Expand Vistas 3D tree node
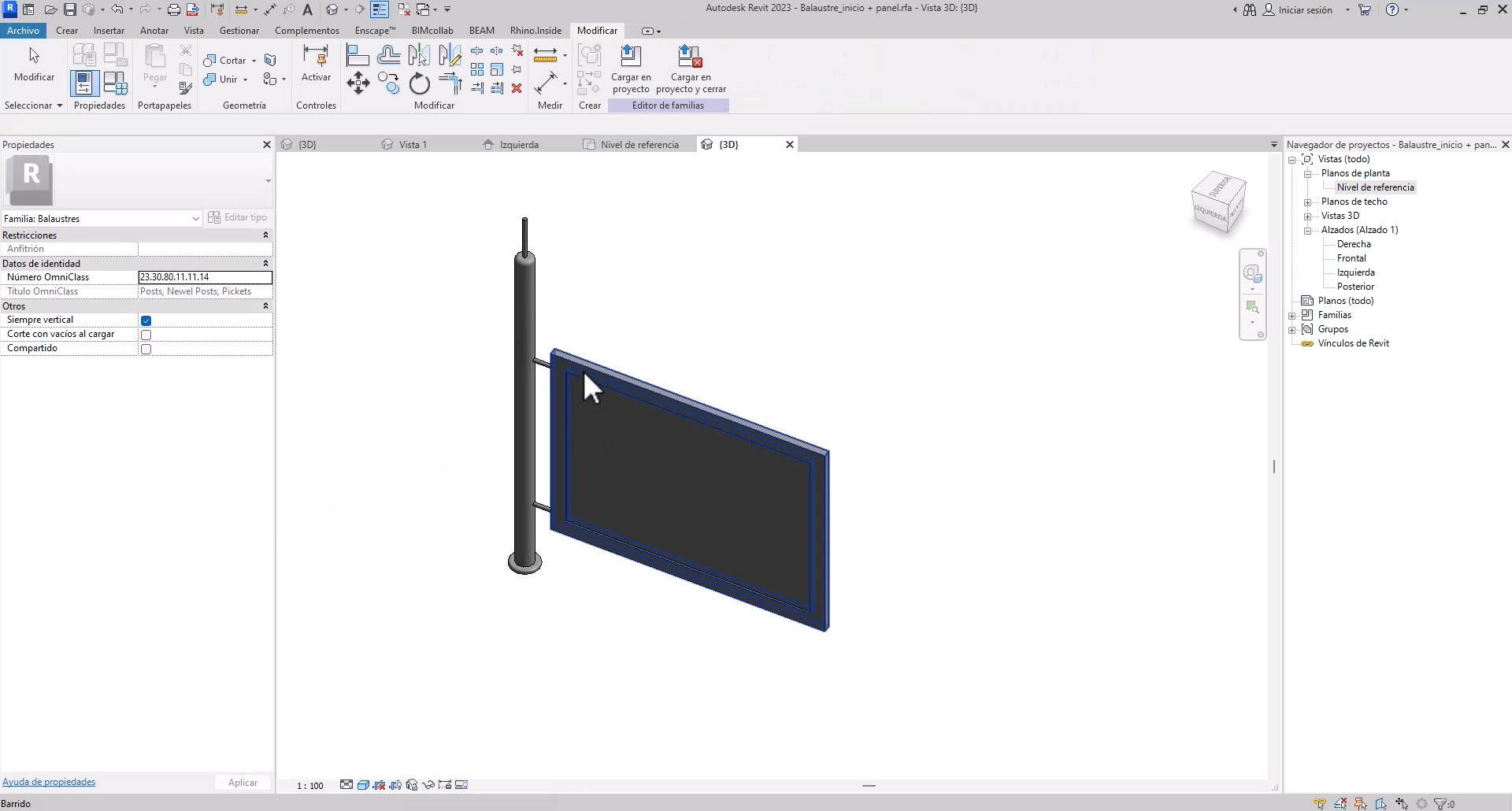 [1307, 216]
